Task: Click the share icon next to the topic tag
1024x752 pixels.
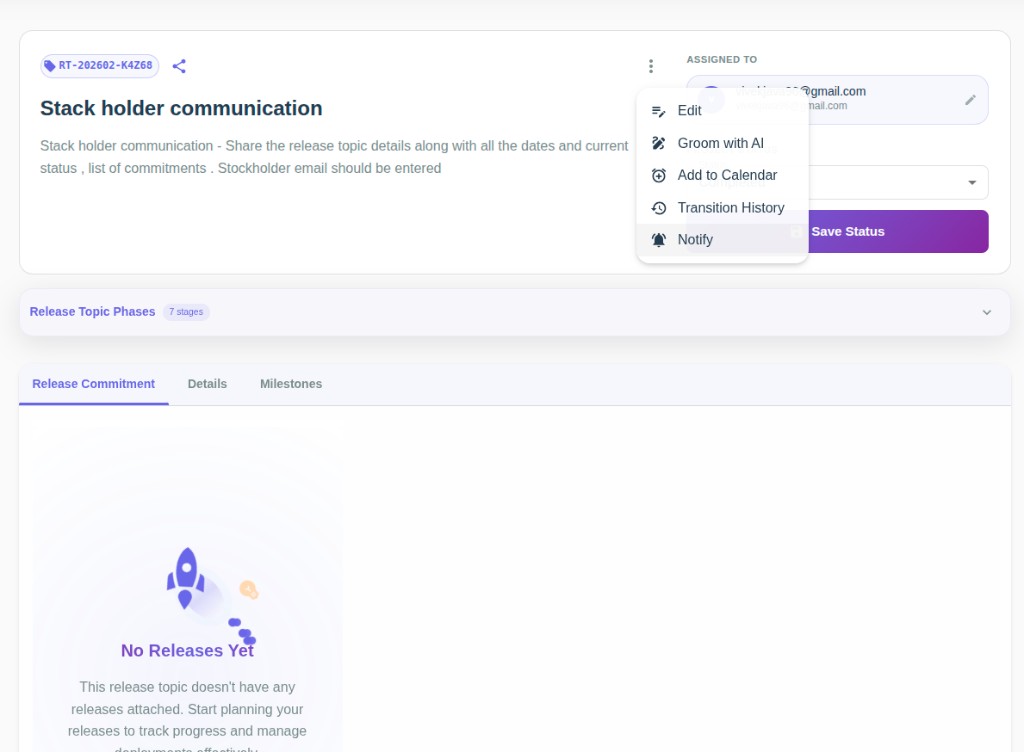Action: coord(179,66)
